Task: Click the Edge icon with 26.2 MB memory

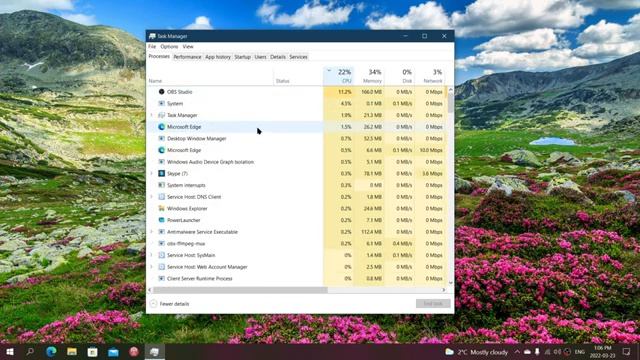Action: pos(162,127)
